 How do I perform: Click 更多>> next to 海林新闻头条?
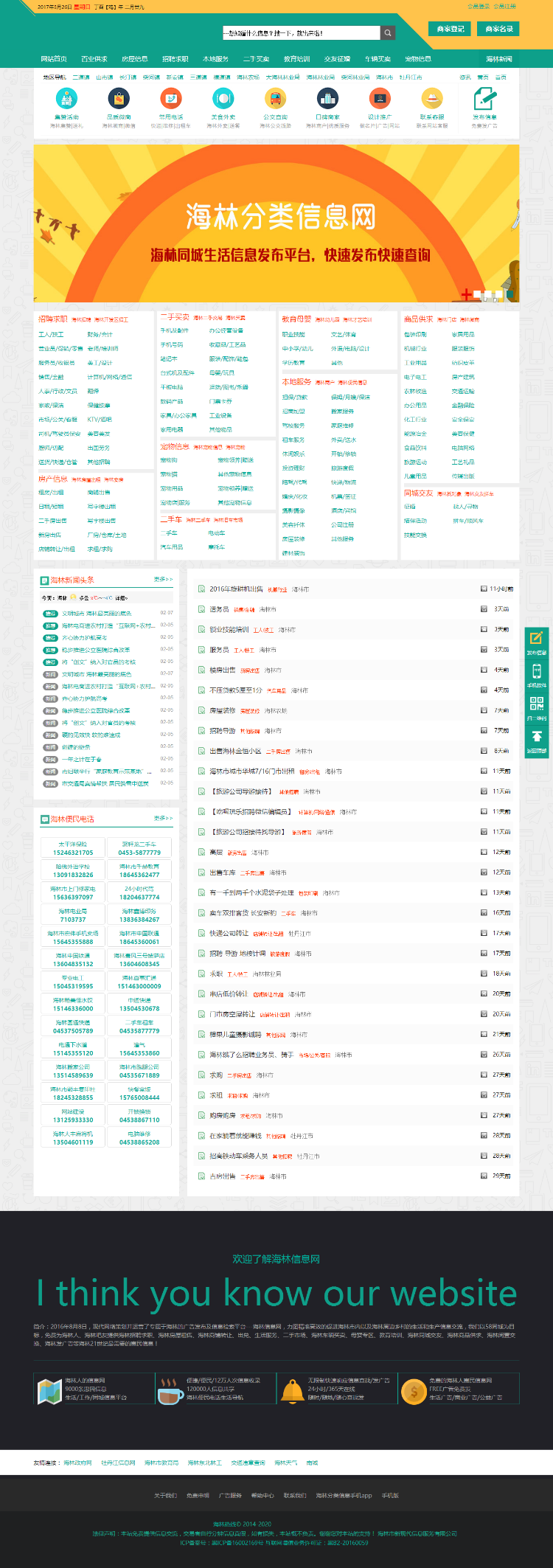[x=163, y=580]
